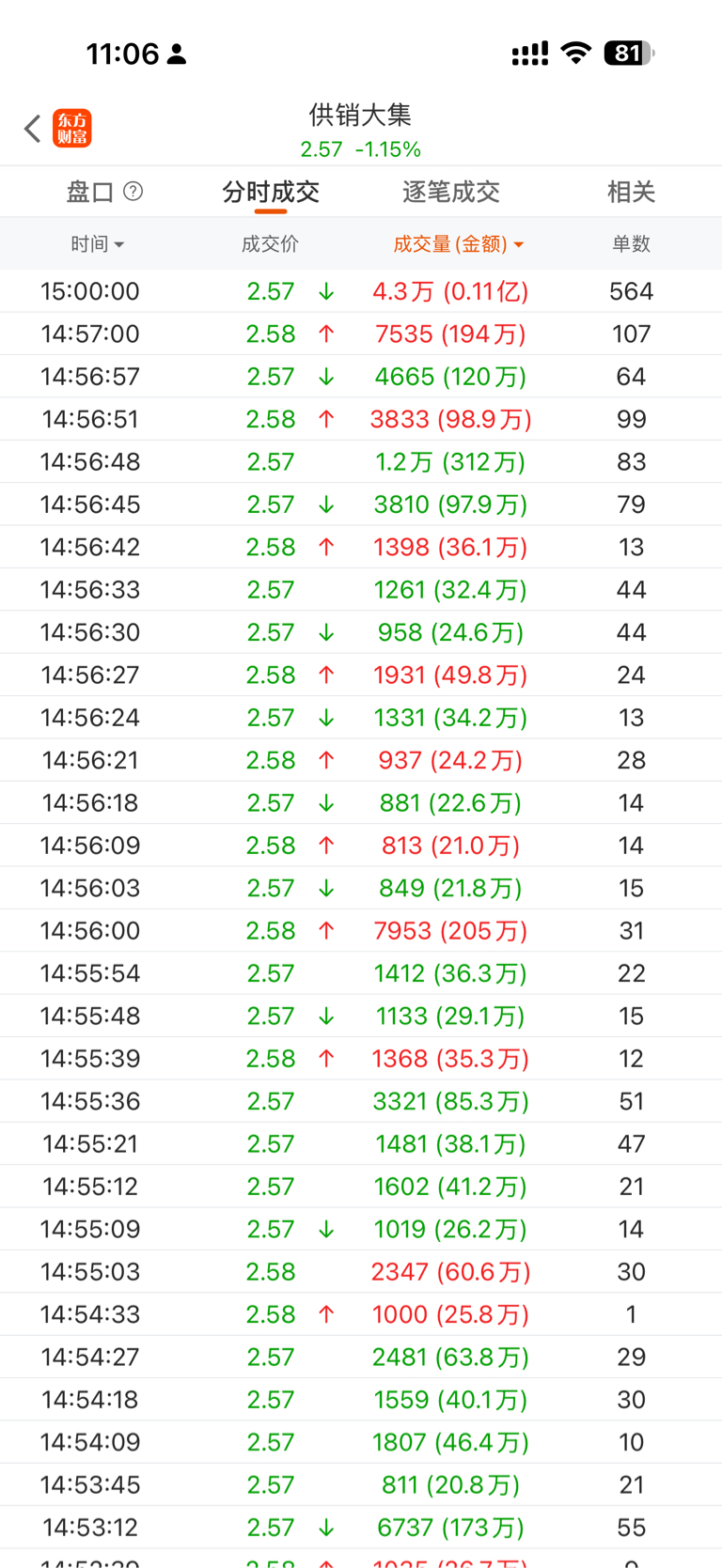Switch to the 盘口 tab
Image resolution: width=722 pixels, height=1568 pixels.
pos(90,192)
